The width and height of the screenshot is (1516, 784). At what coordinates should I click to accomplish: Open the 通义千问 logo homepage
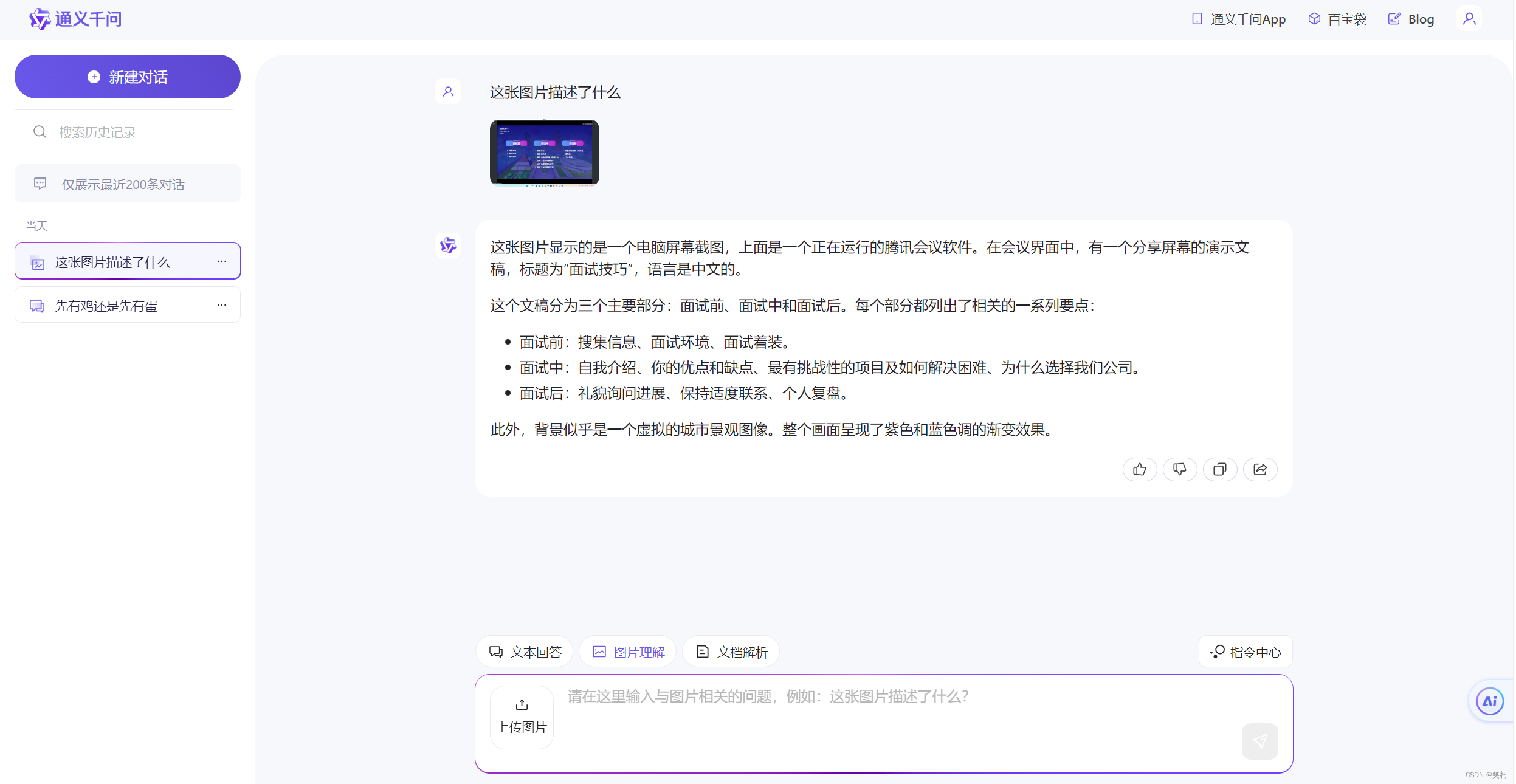76,18
